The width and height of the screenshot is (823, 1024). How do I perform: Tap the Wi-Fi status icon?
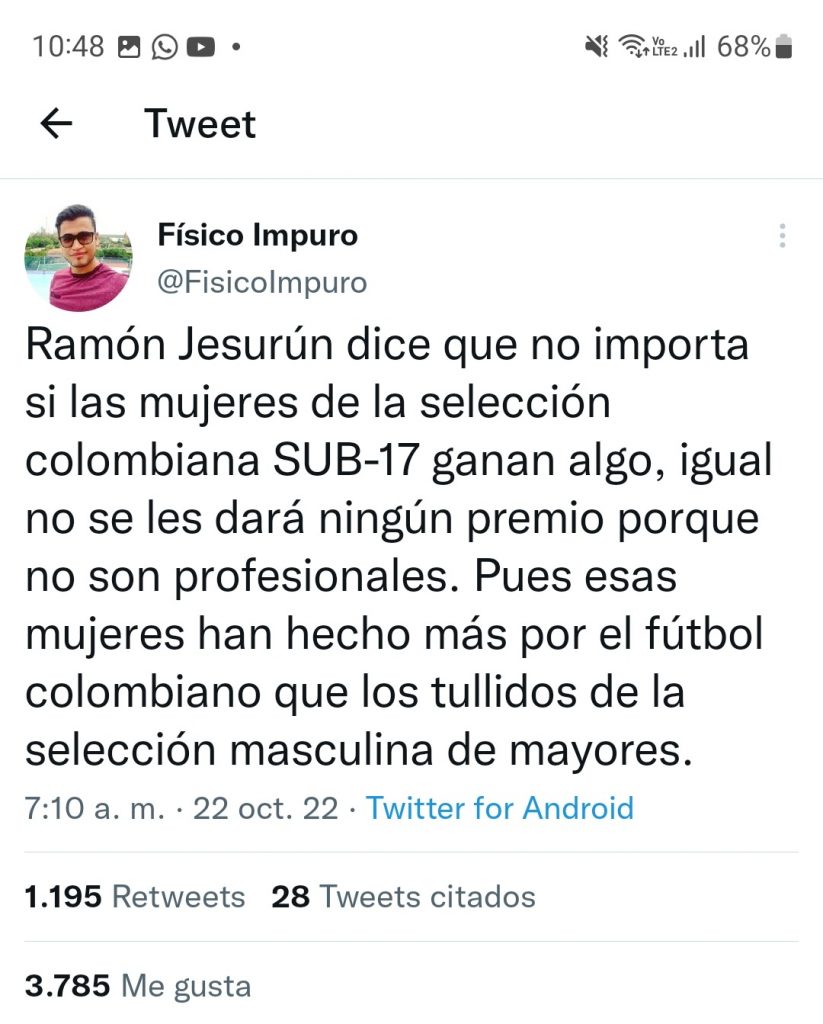[x=632, y=46]
